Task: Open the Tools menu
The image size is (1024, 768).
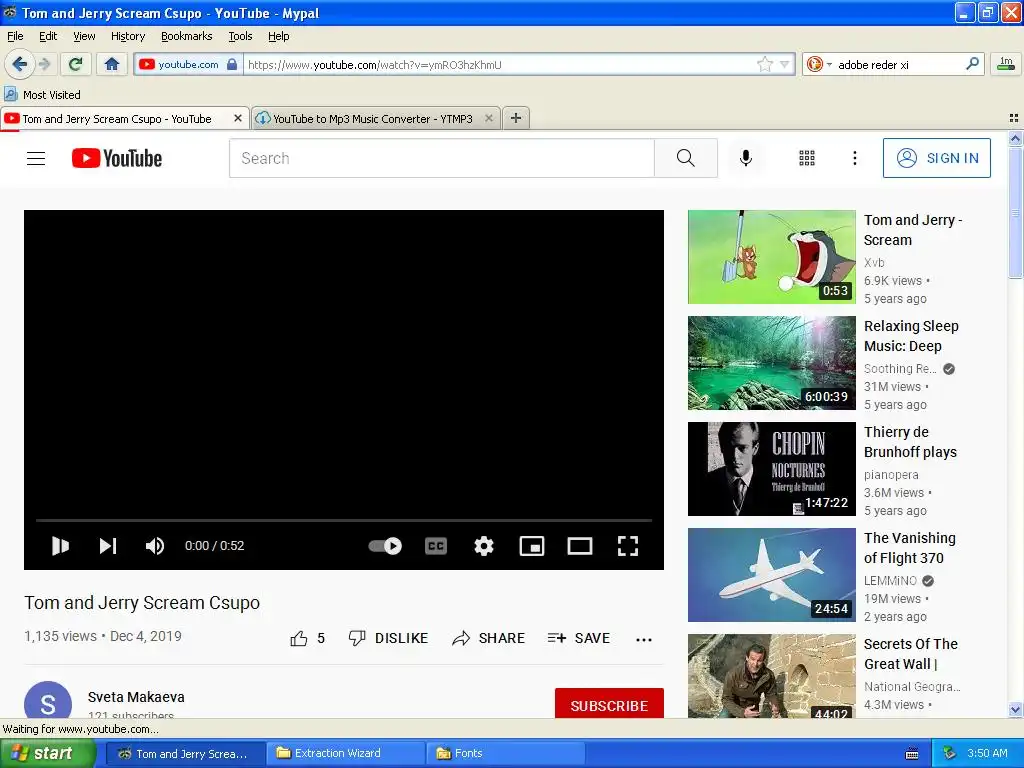Action: (x=240, y=36)
